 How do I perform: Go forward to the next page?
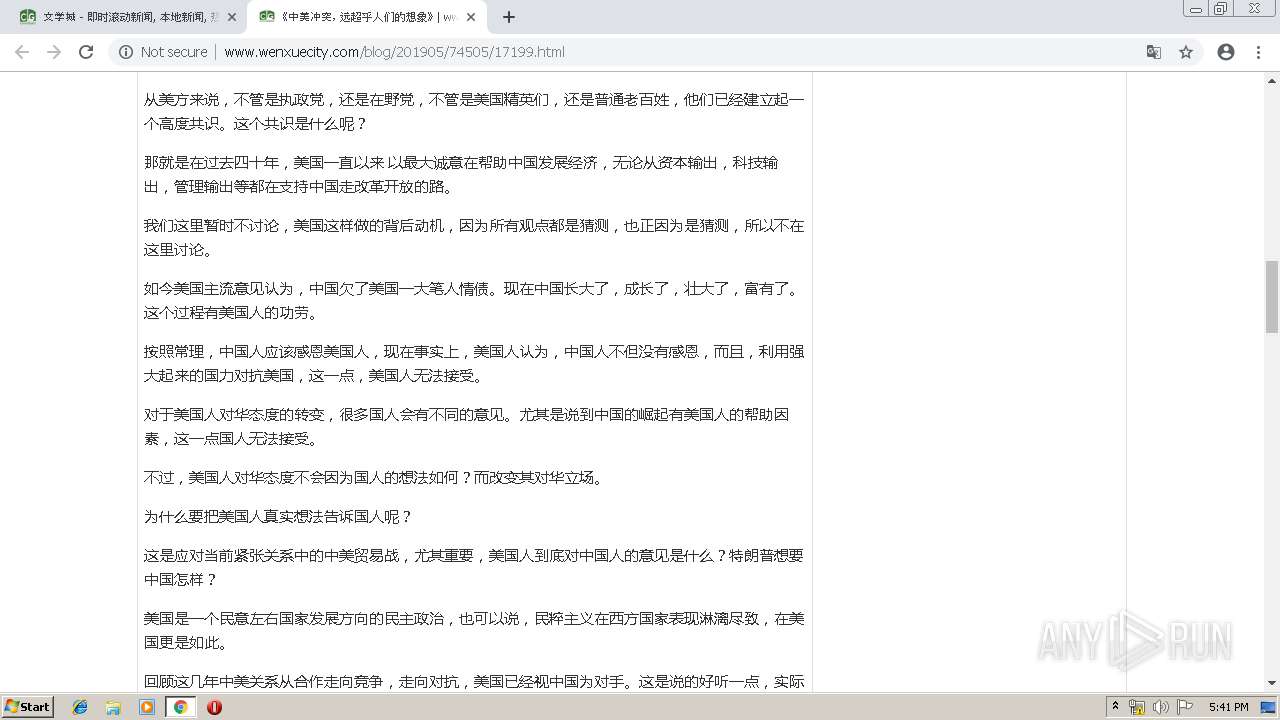pos(54,52)
